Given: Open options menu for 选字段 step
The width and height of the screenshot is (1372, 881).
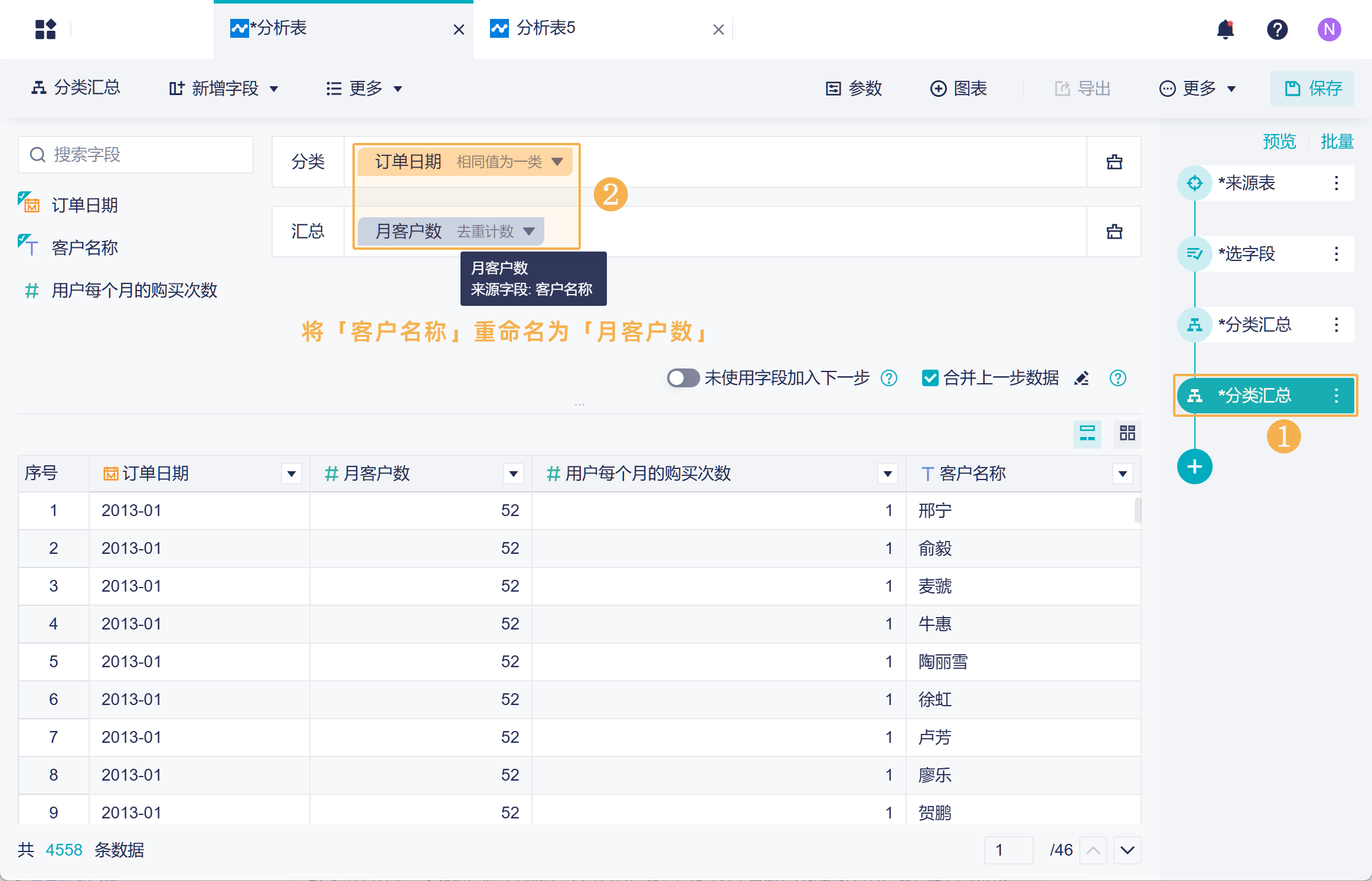Looking at the screenshot, I should pos(1336,254).
